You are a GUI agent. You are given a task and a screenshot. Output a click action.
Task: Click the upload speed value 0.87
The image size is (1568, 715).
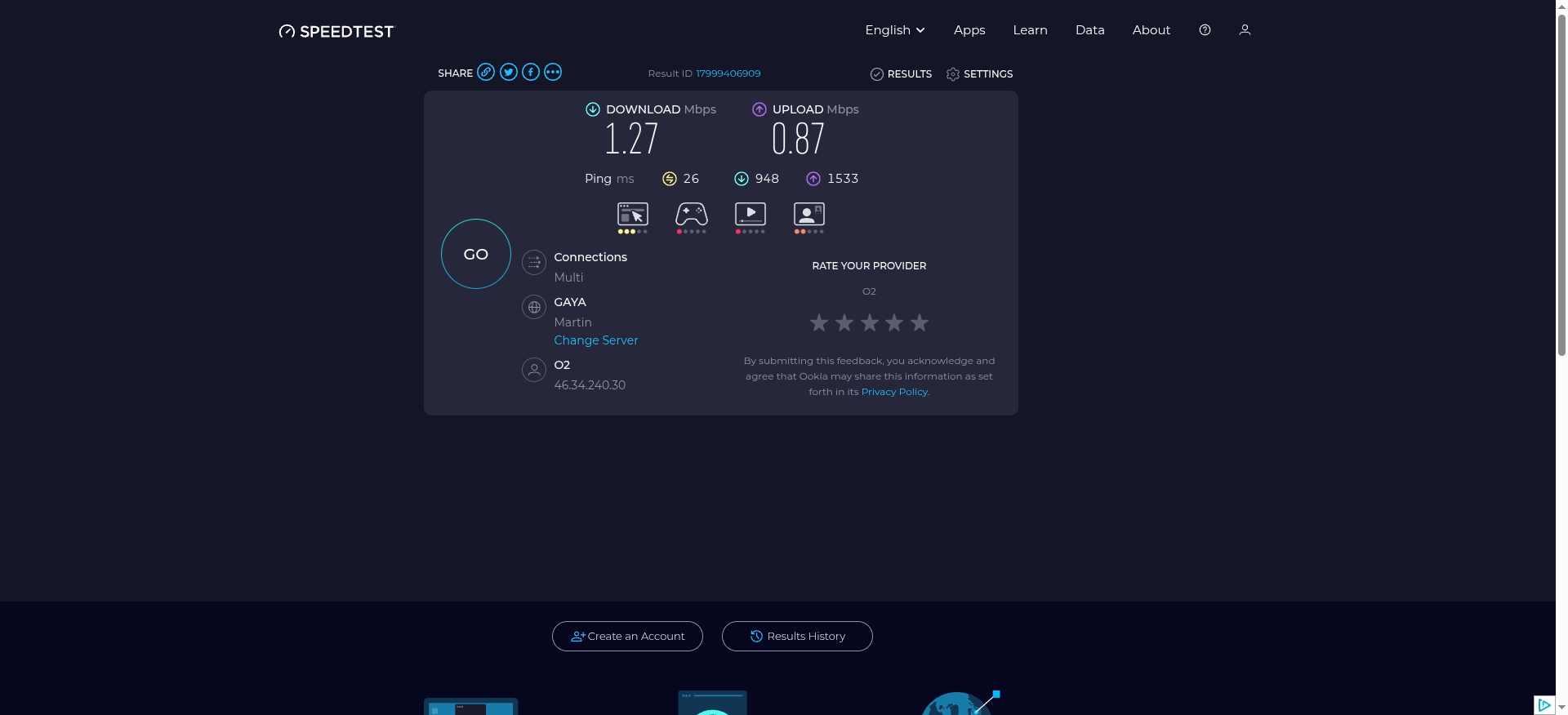[798, 139]
